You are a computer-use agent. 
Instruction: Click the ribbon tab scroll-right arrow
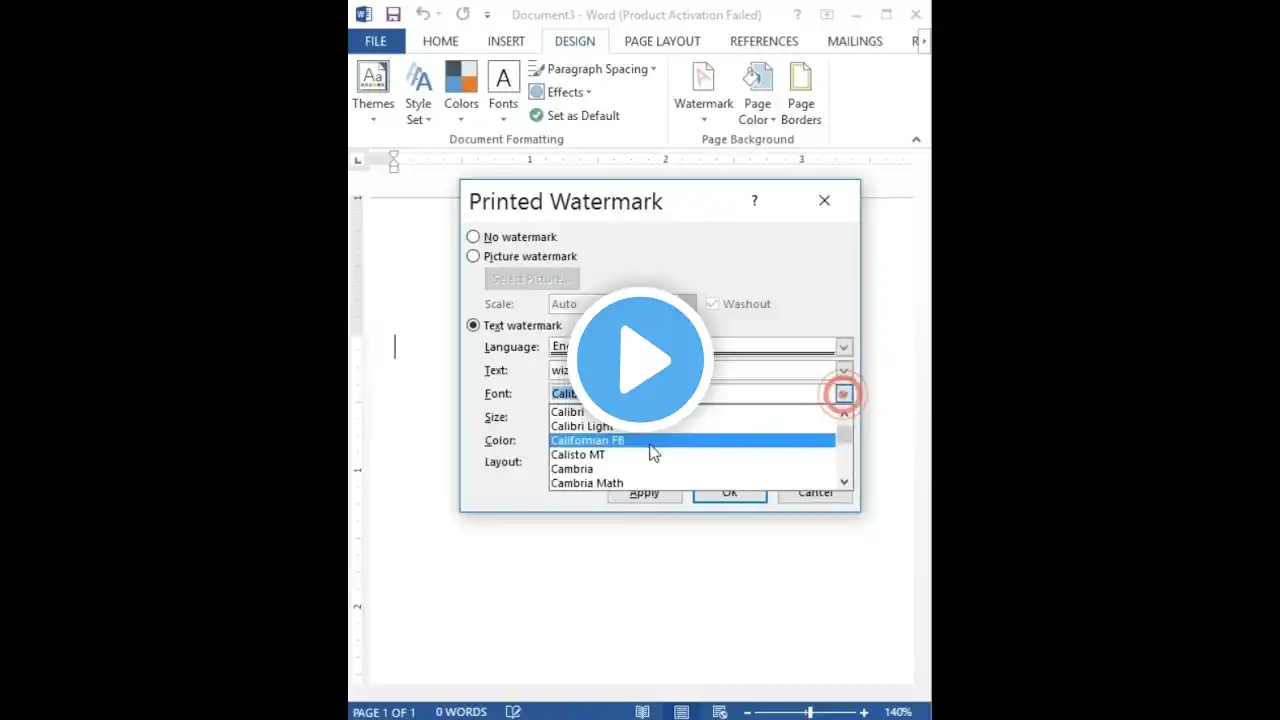pos(924,41)
